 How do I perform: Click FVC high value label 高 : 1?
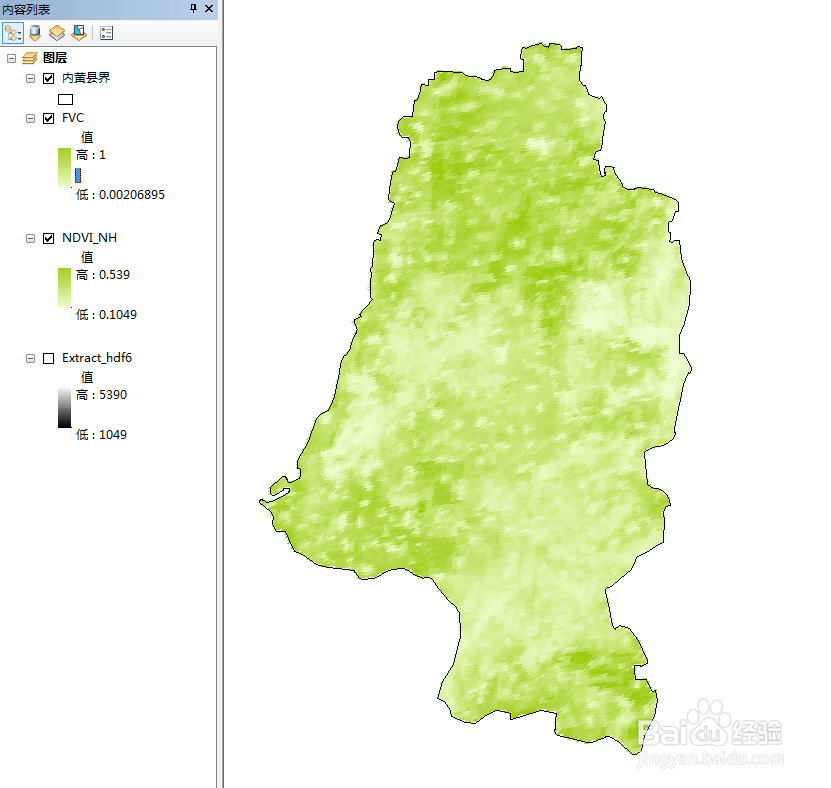(x=91, y=155)
